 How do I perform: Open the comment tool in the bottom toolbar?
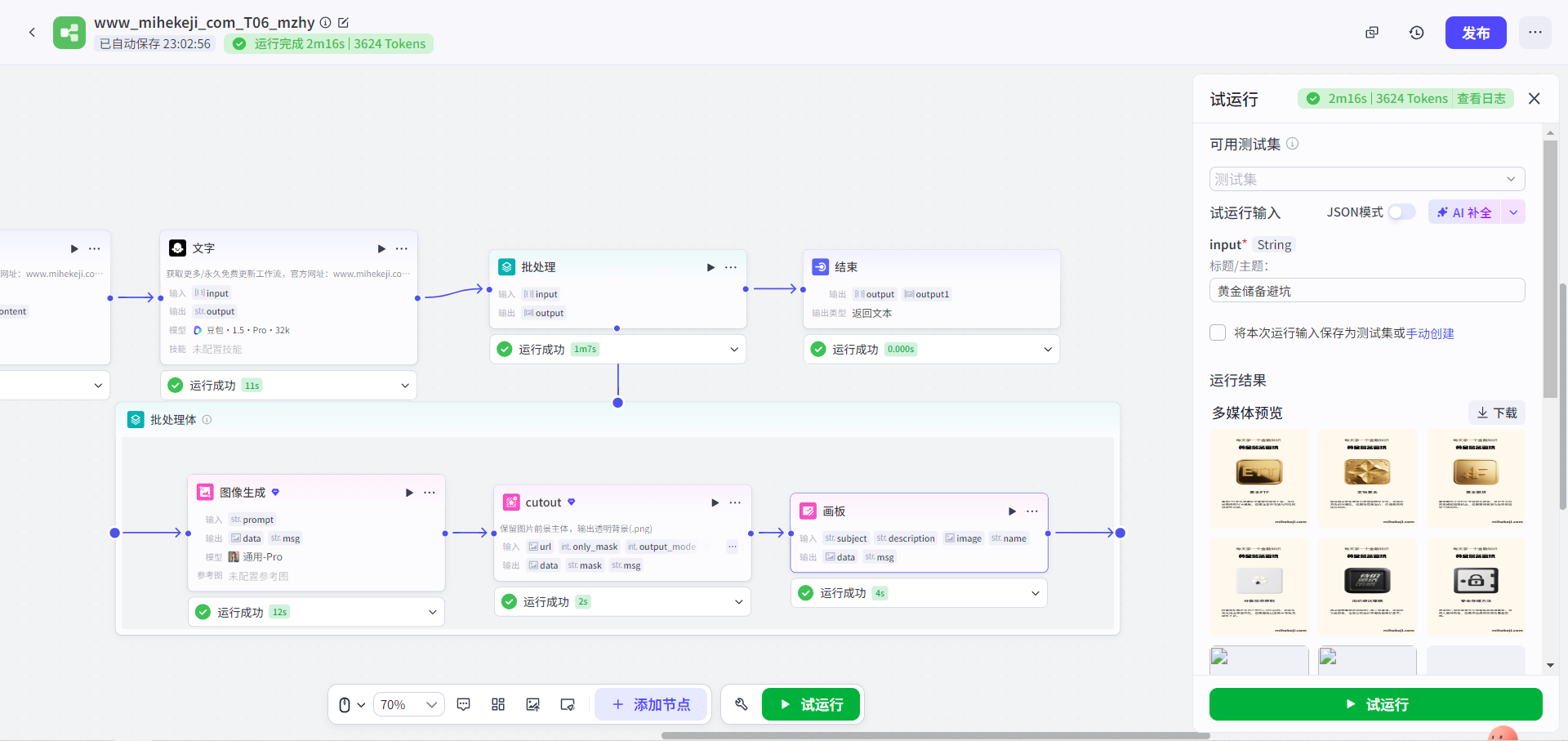coord(463,704)
